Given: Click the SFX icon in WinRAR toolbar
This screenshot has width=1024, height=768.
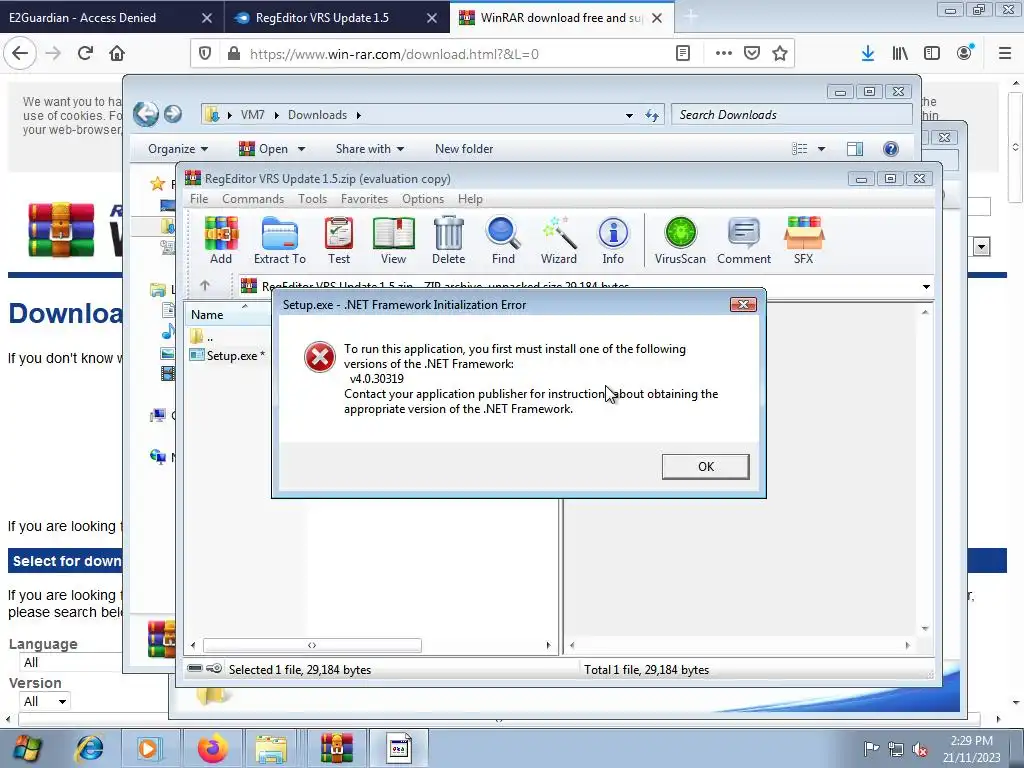Looking at the screenshot, I should click(803, 240).
